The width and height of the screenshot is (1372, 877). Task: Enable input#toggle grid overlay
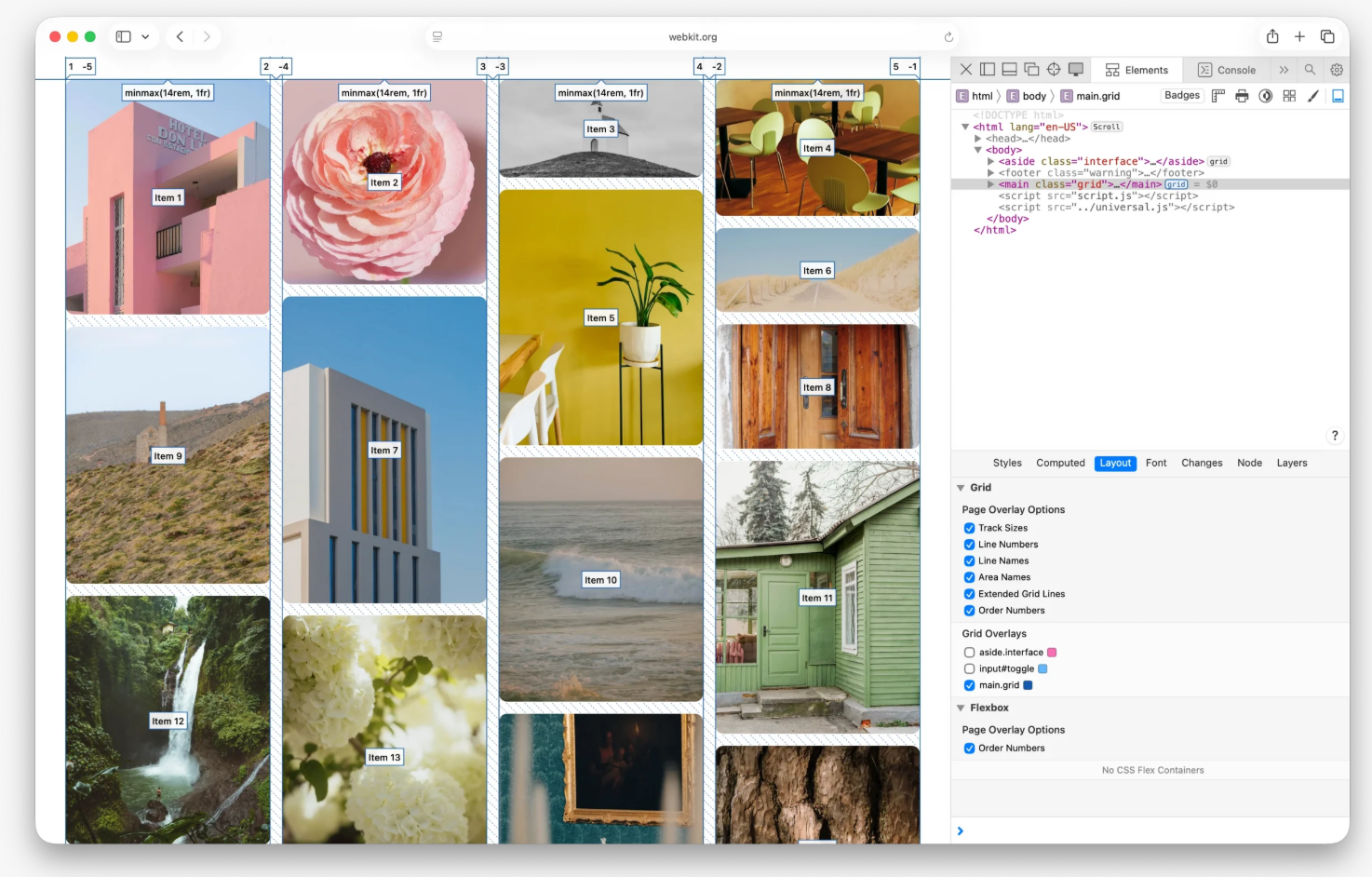tap(969, 668)
